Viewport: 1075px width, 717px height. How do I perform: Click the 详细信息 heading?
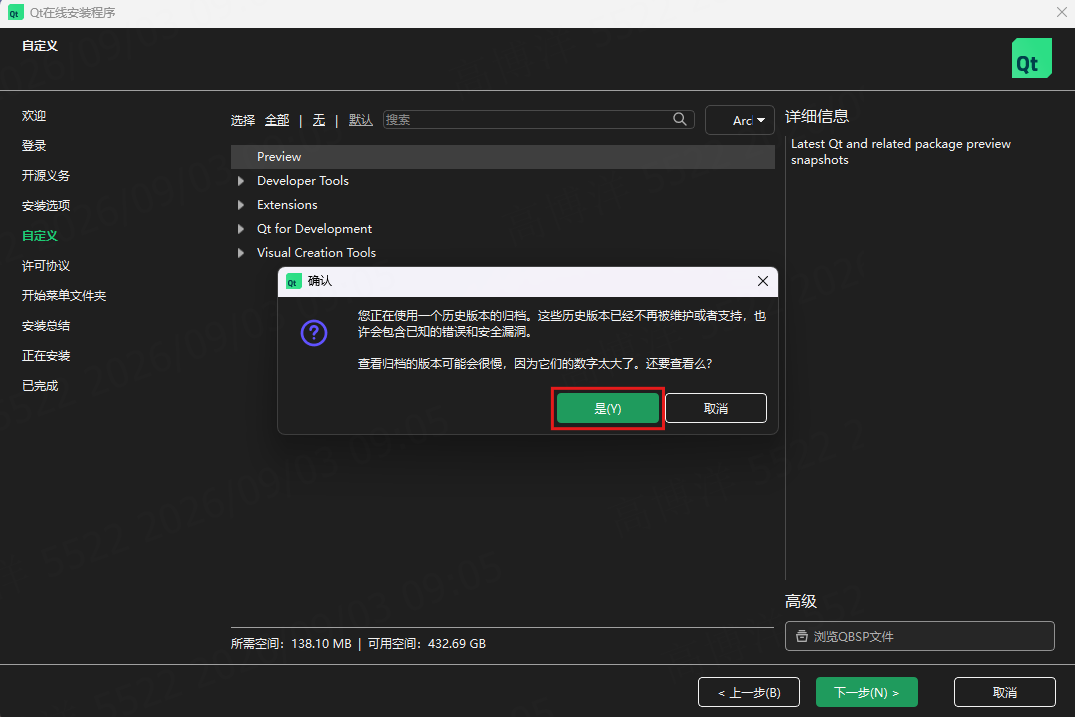point(817,117)
